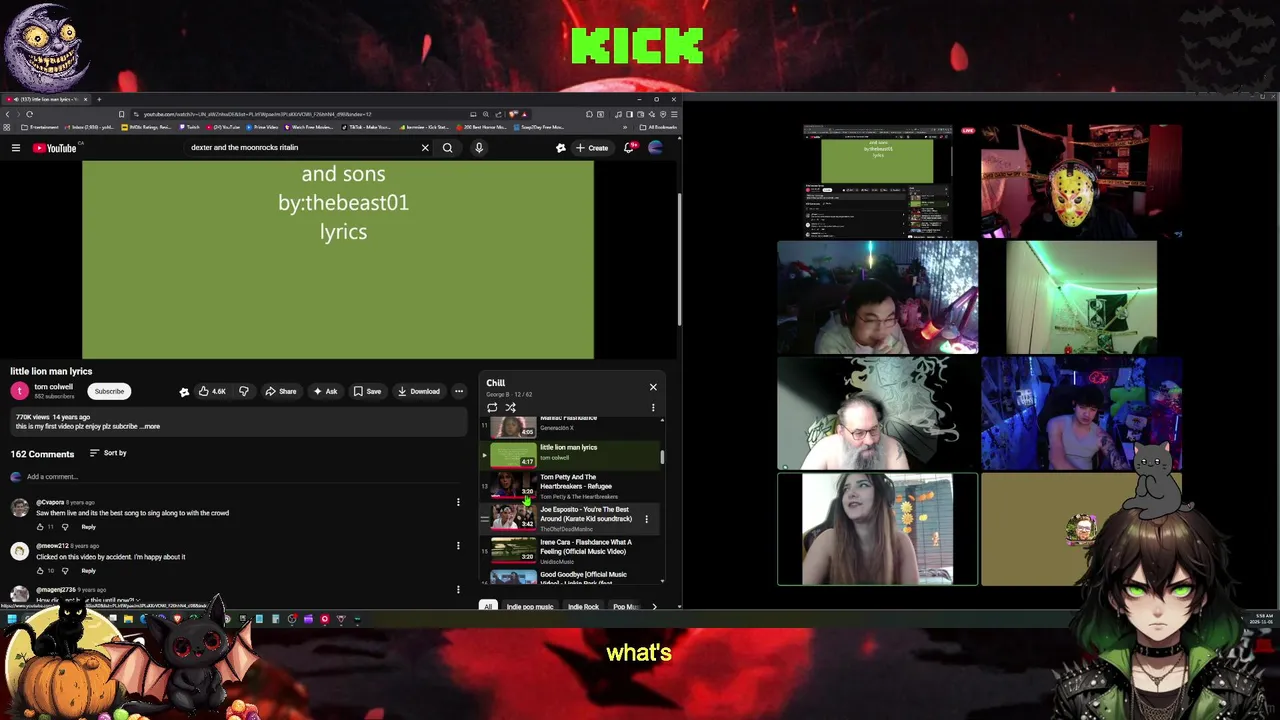Toggle loop for the Chill playlist

tap(492, 408)
